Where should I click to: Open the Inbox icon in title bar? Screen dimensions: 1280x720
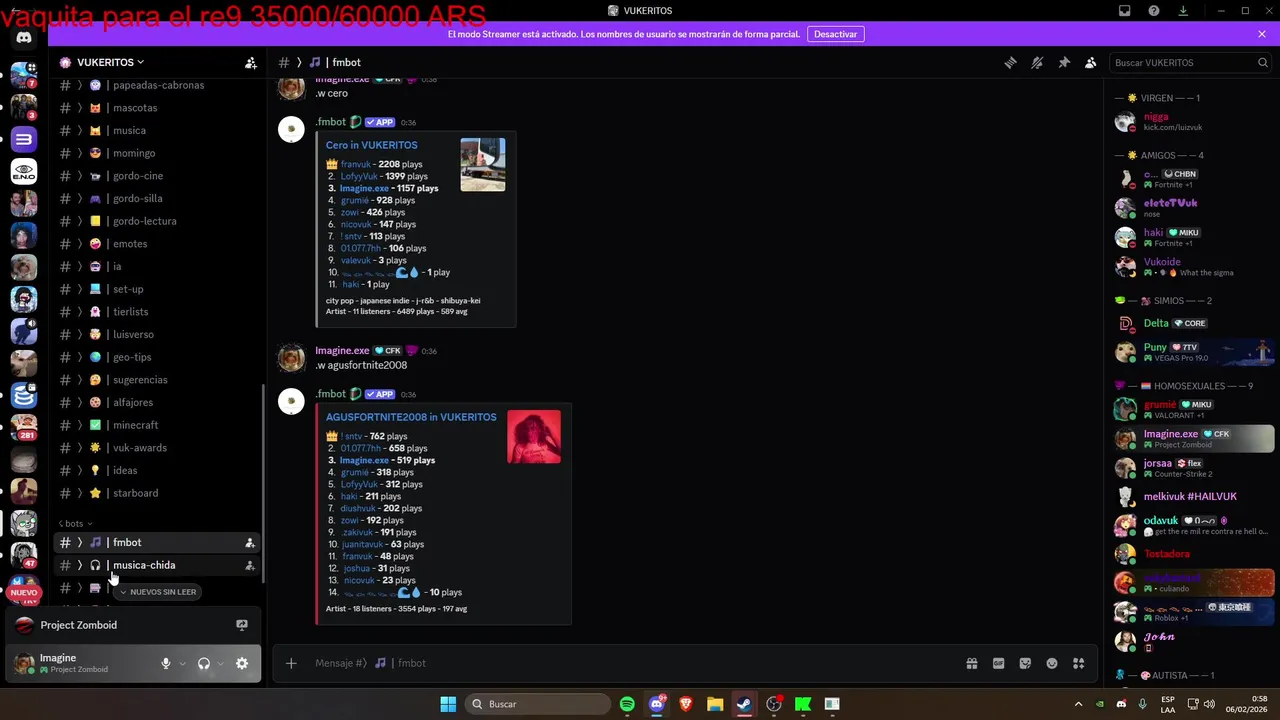1125,10
